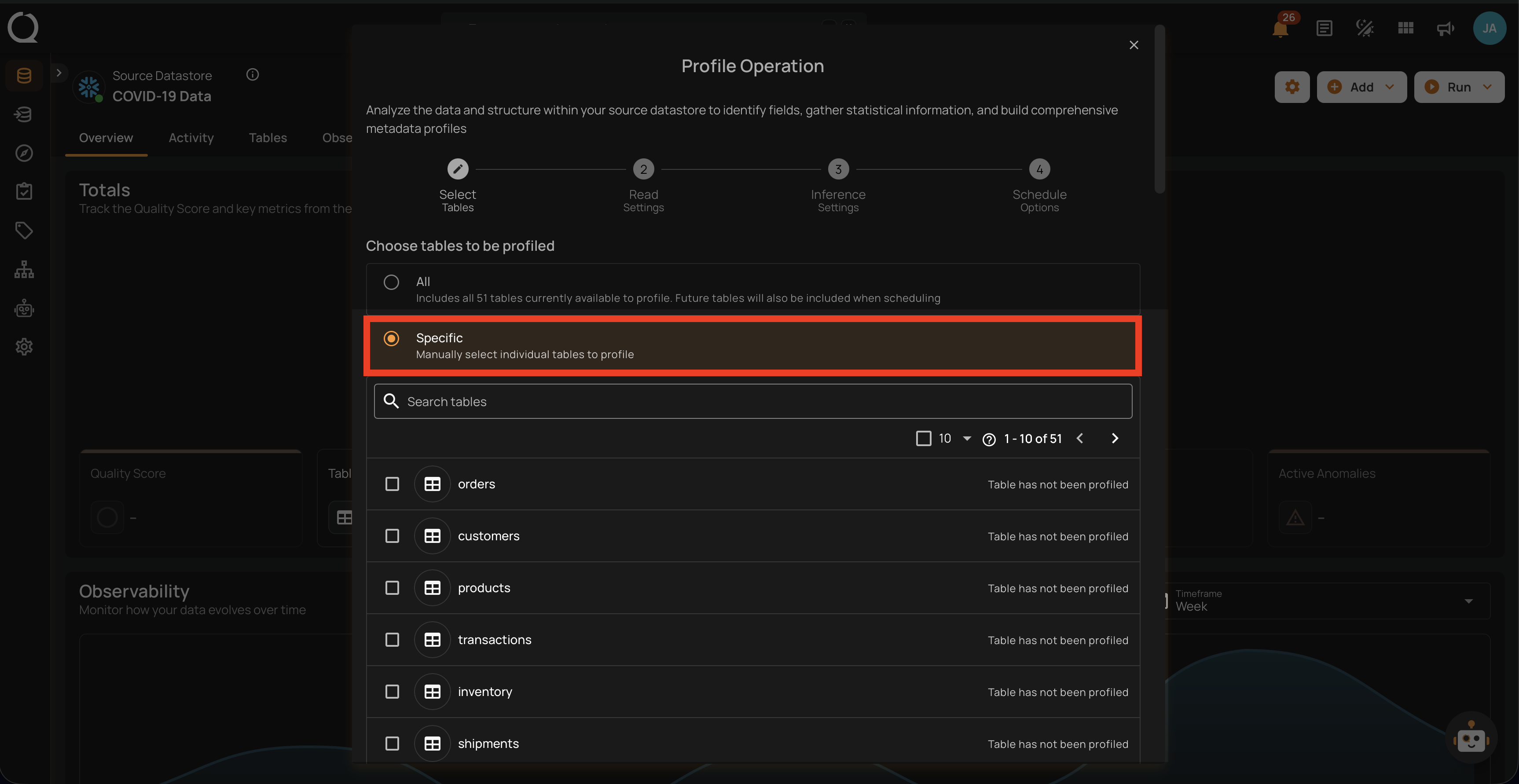Click the Add button

[x=1361, y=87]
